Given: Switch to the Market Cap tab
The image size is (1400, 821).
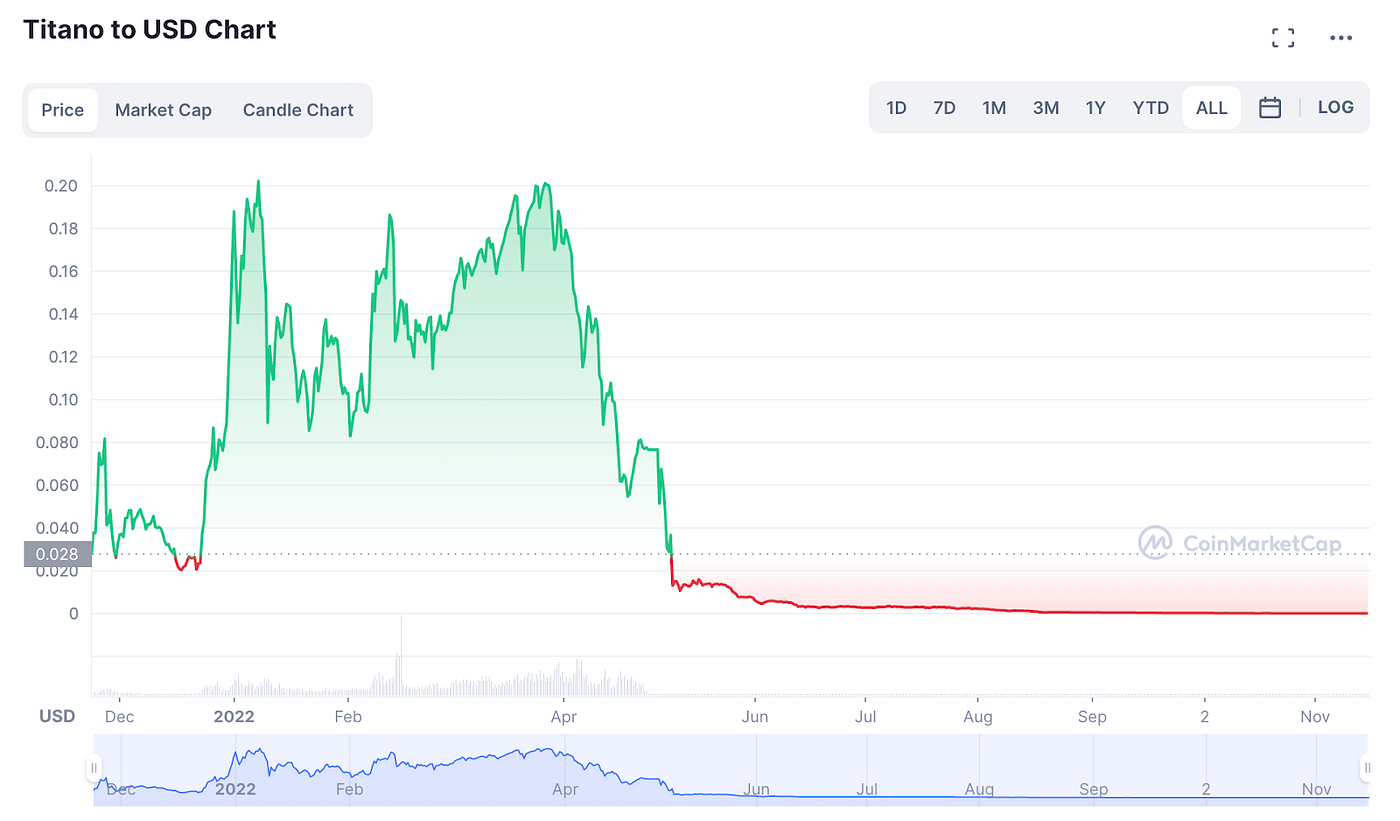Looking at the screenshot, I should click(x=163, y=110).
